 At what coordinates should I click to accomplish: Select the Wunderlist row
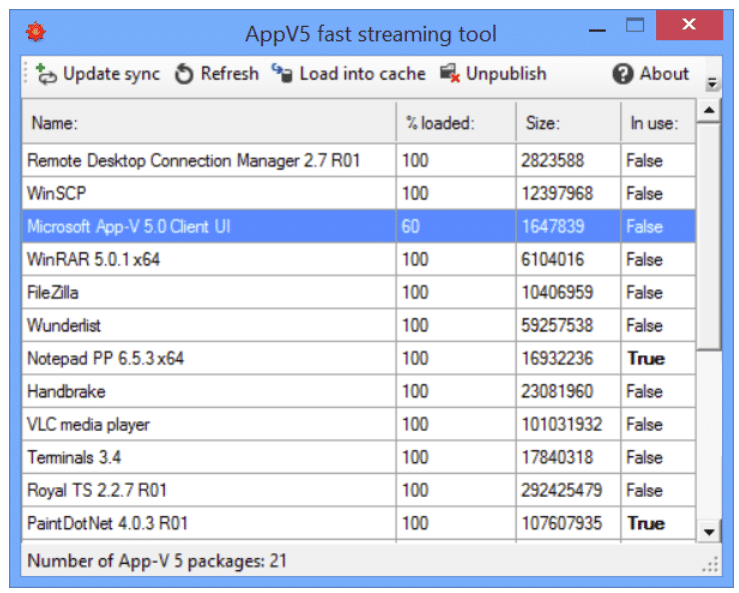point(359,326)
